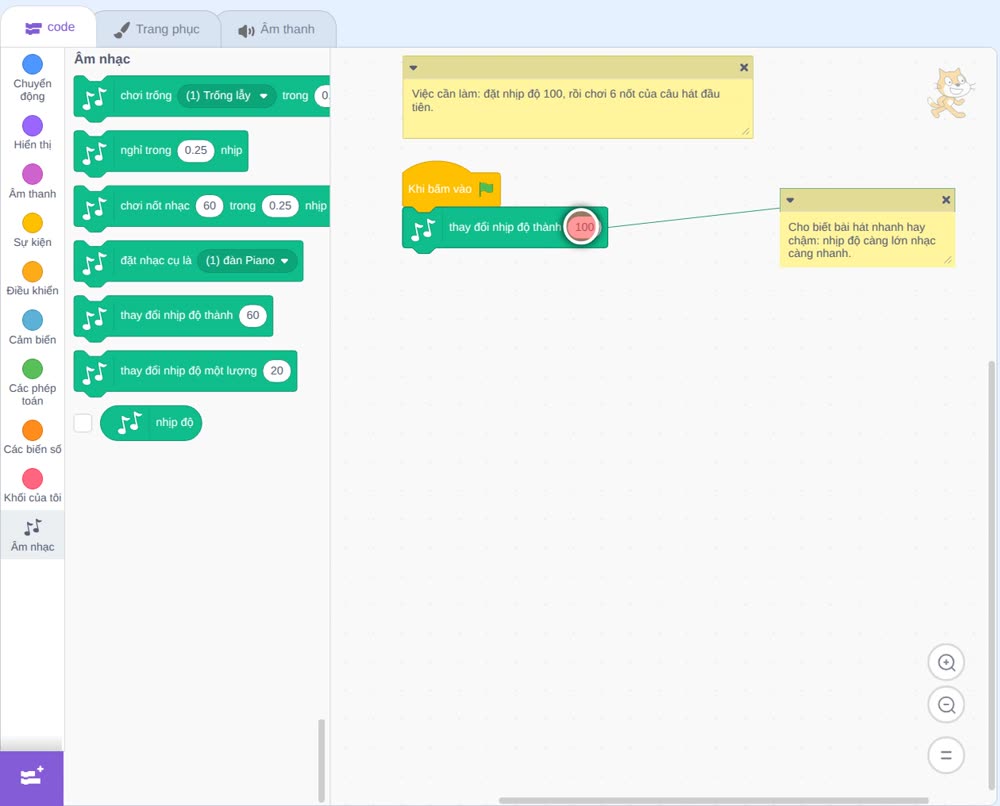Viewport: 1000px width, 806px height.
Task: Delete the Cho biết bài hát comment
Action: (x=946, y=200)
